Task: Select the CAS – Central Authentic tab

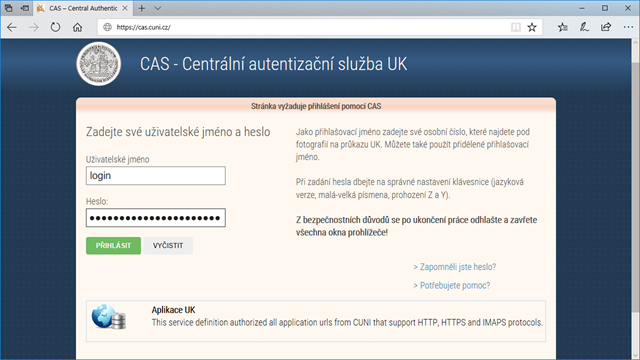Action: point(83,8)
